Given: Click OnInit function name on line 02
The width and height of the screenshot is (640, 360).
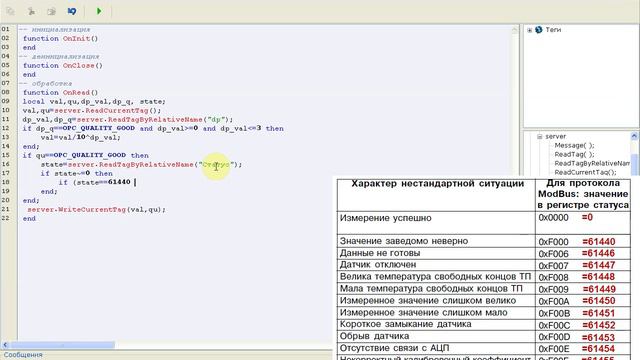Looking at the screenshot, I should (x=76, y=38).
